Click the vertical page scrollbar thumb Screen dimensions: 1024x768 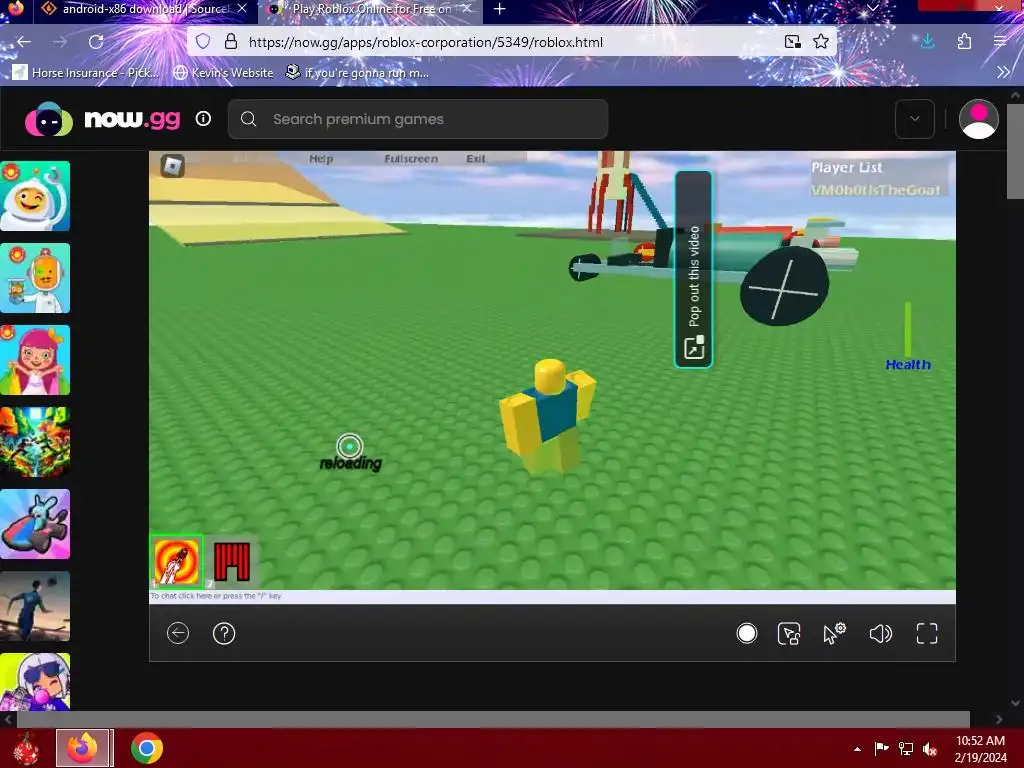pos(1015,151)
